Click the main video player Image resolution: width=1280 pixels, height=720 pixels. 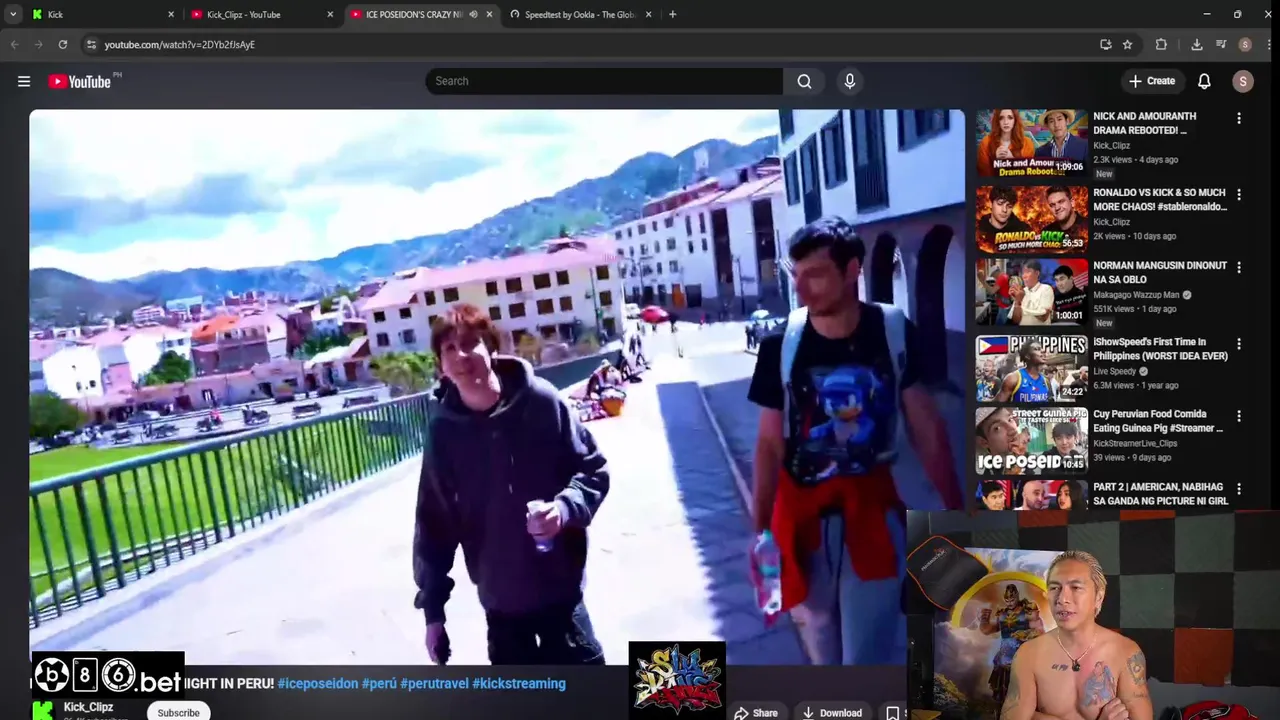tap(497, 387)
